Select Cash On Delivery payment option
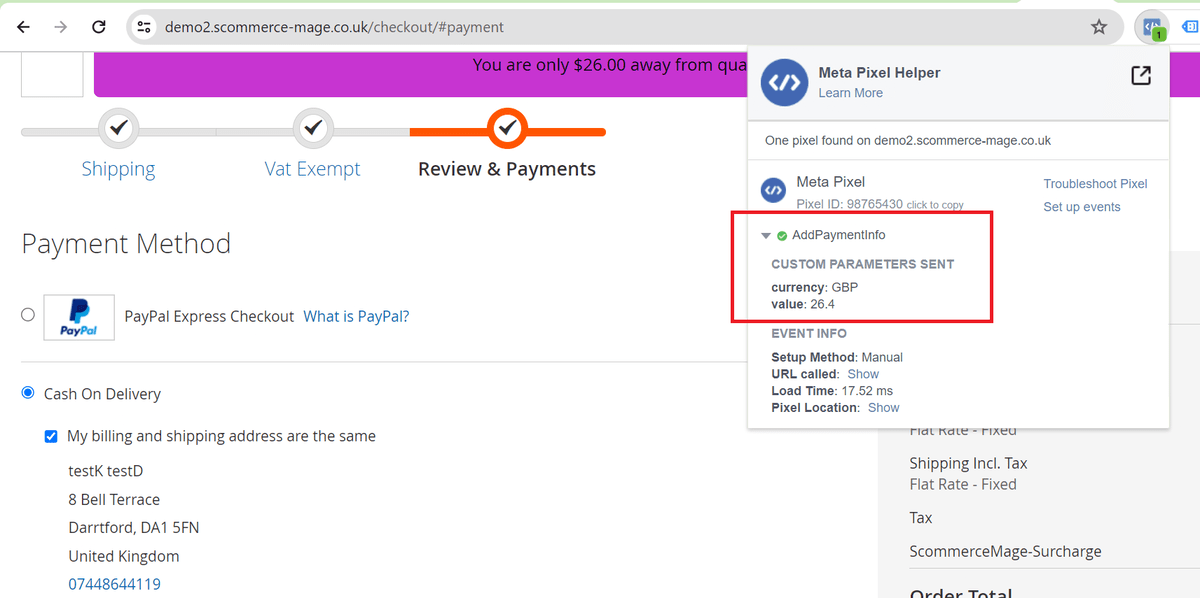The image size is (1200, 598). pos(28,393)
